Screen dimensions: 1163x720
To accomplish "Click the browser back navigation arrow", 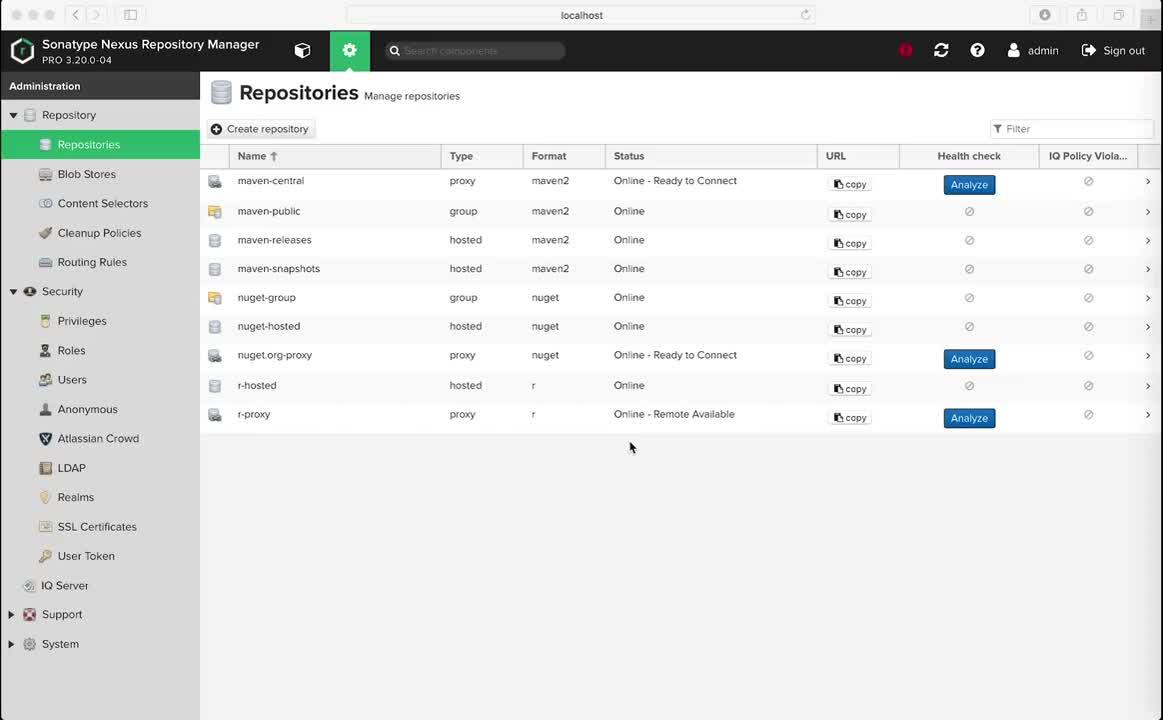I will tap(76, 15).
